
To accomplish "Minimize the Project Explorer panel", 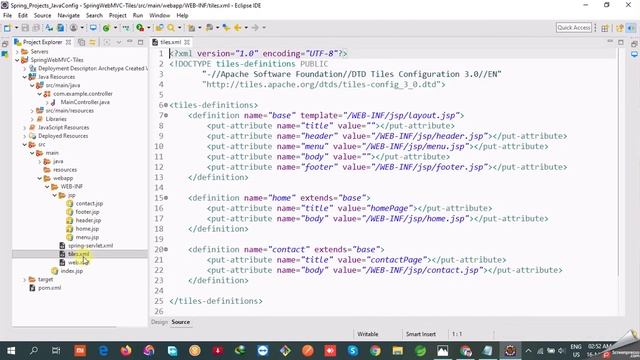I will tap(130, 42).
